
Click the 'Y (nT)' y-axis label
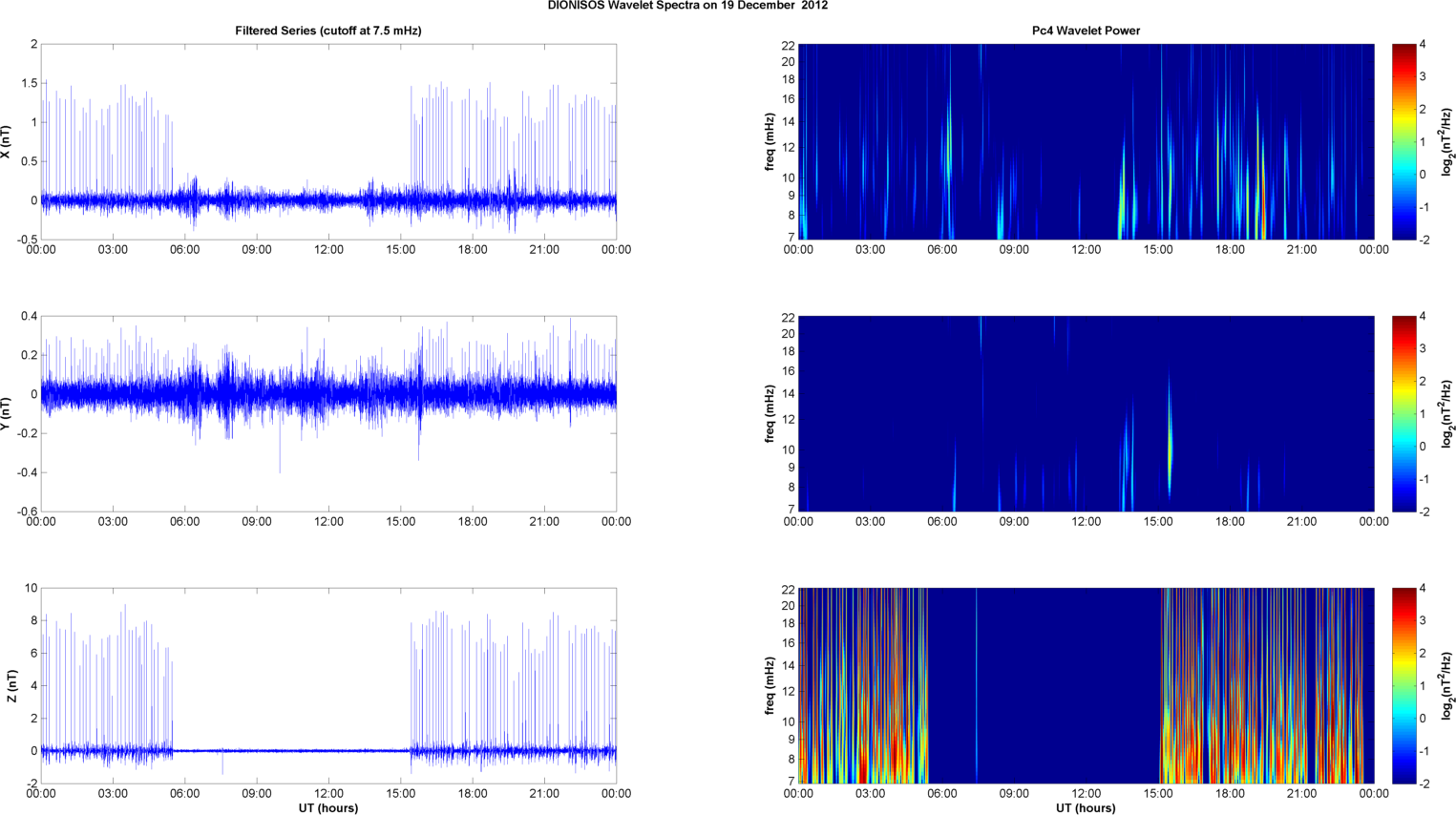8,414
